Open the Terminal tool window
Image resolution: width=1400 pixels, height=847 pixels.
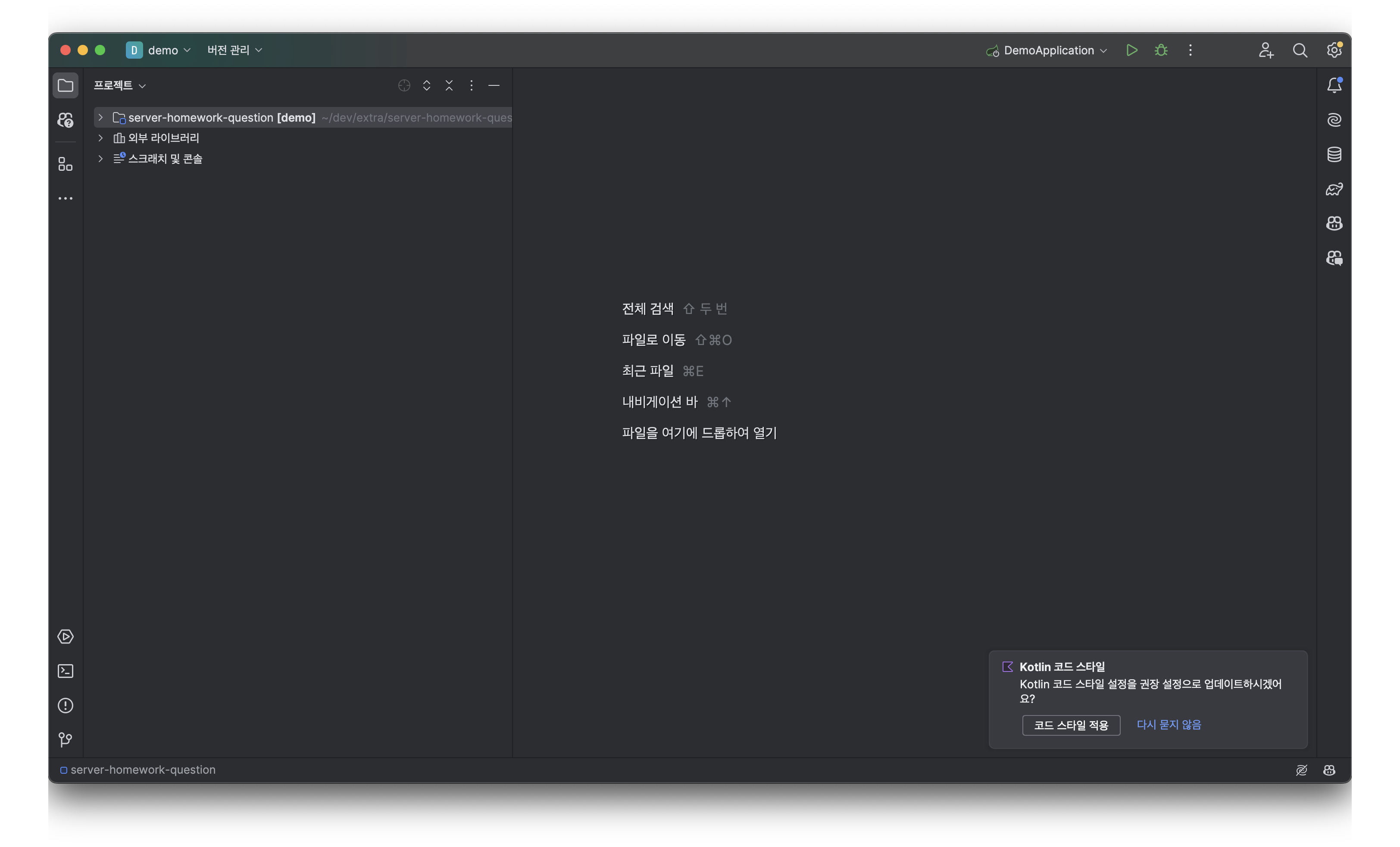pos(66,671)
